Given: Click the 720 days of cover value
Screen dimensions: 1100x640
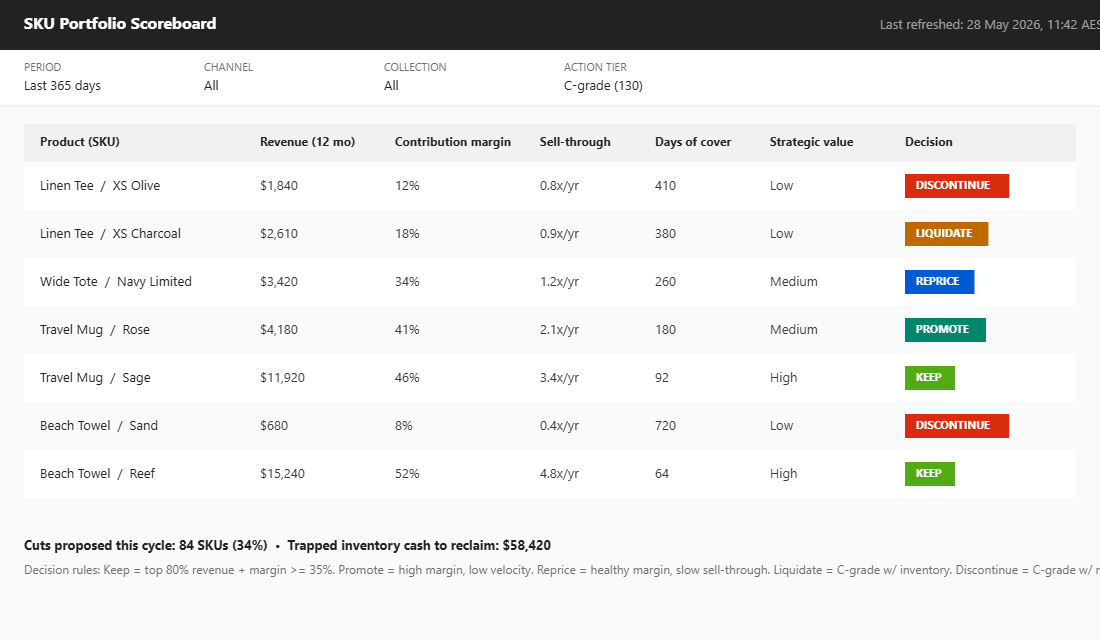Looking at the screenshot, I should [x=665, y=426].
